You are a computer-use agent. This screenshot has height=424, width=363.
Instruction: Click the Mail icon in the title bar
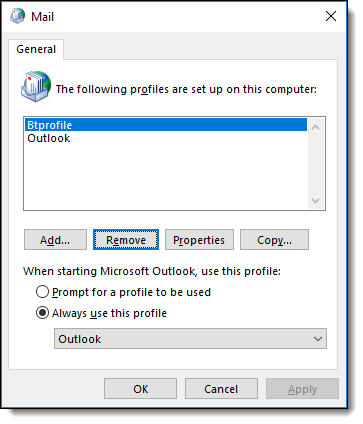pyautogui.click(x=17, y=16)
